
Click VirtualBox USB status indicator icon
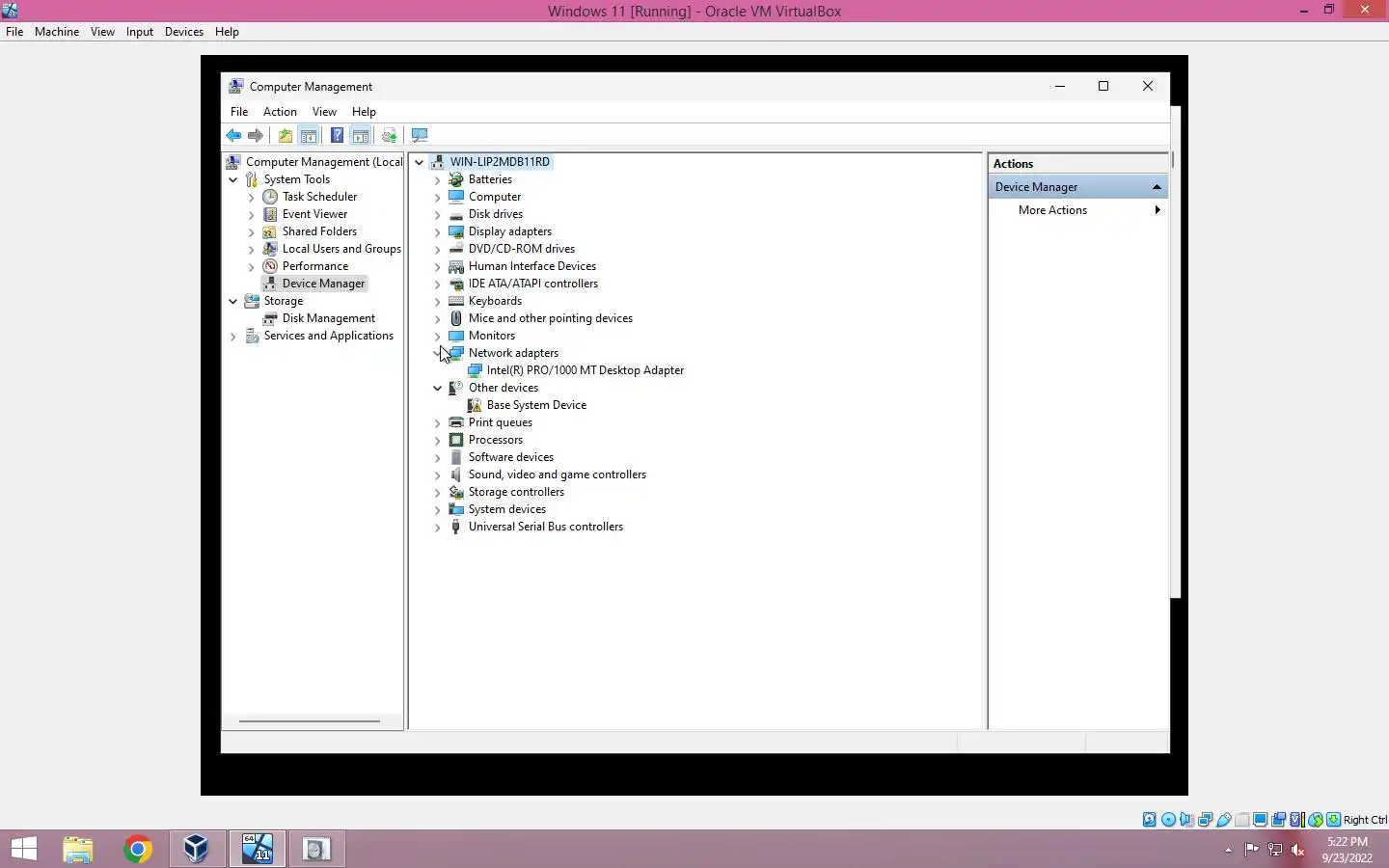[1223, 820]
